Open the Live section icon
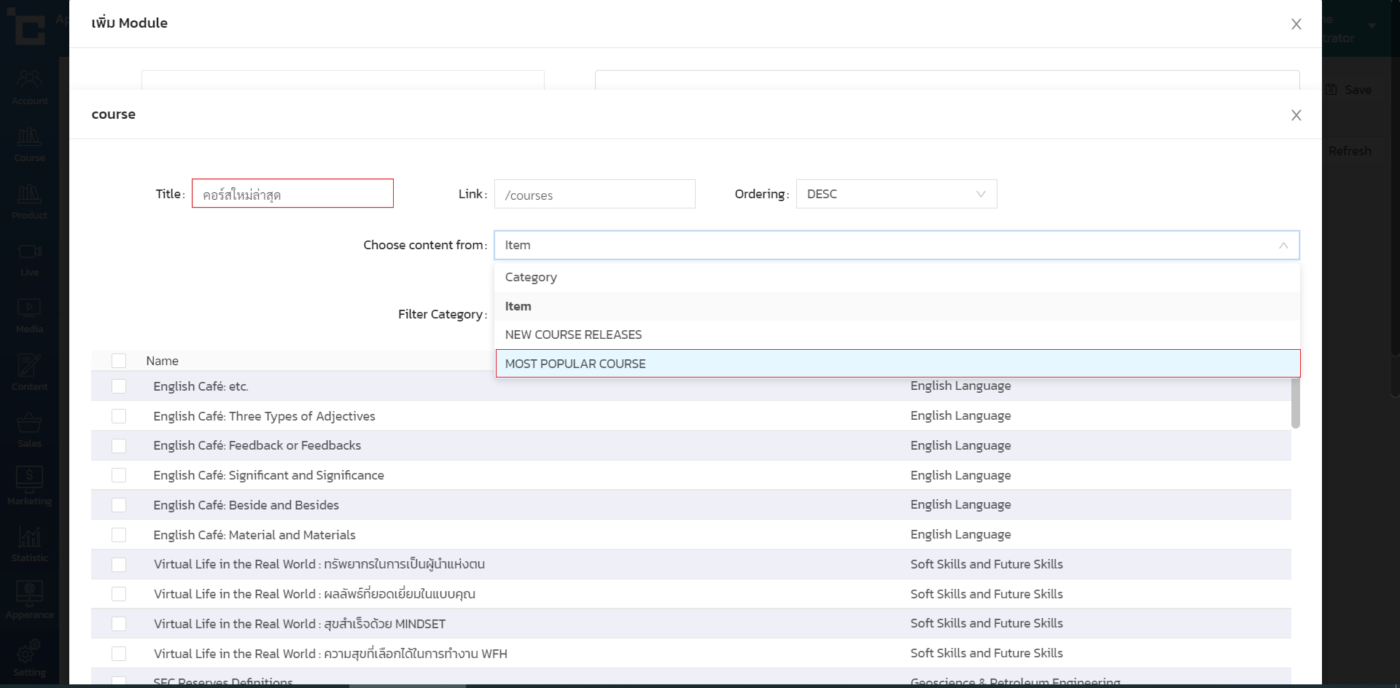This screenshot has width=1400, height=688. (x=29, y=255)
